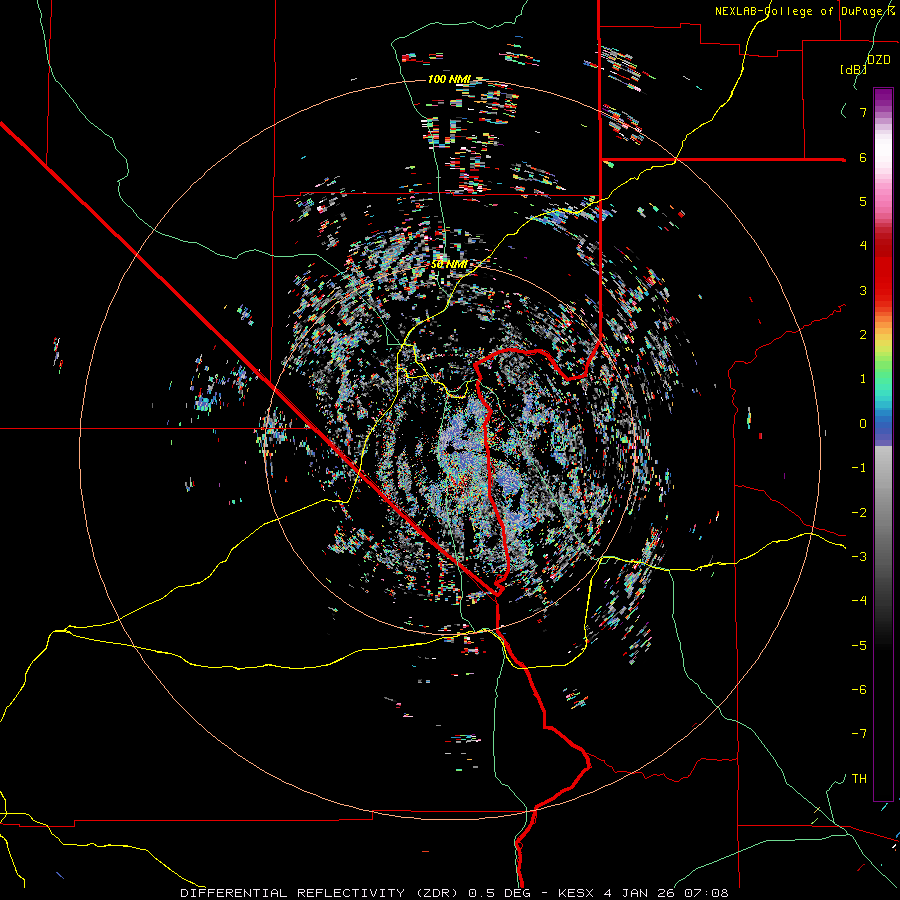Click the -4 dB scale label

[859, 601]
